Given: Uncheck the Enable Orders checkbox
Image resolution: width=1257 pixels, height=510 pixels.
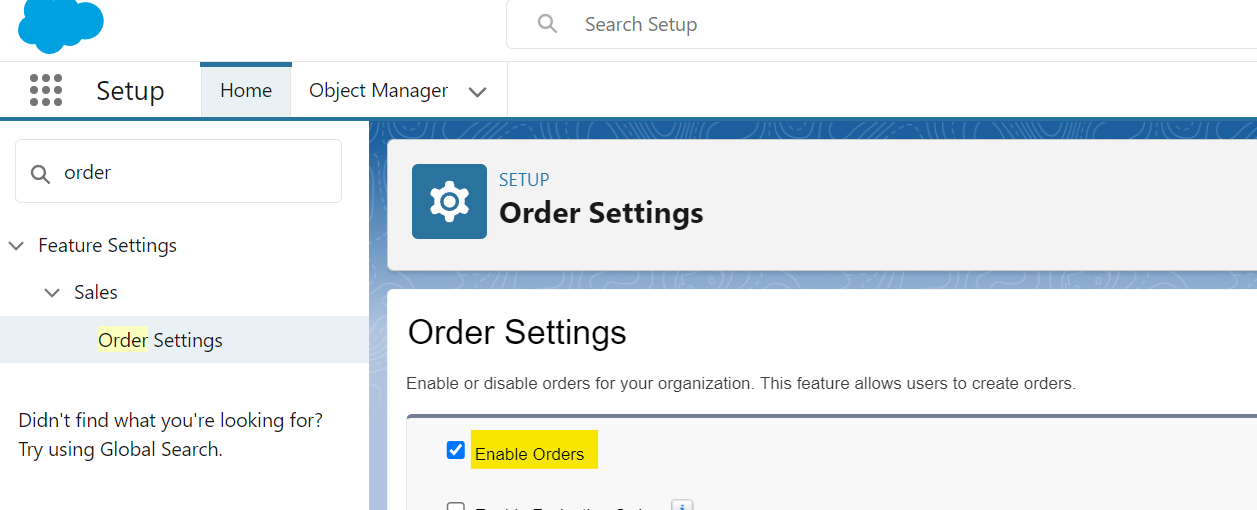Looking at the screenshot, I should 456,450.
